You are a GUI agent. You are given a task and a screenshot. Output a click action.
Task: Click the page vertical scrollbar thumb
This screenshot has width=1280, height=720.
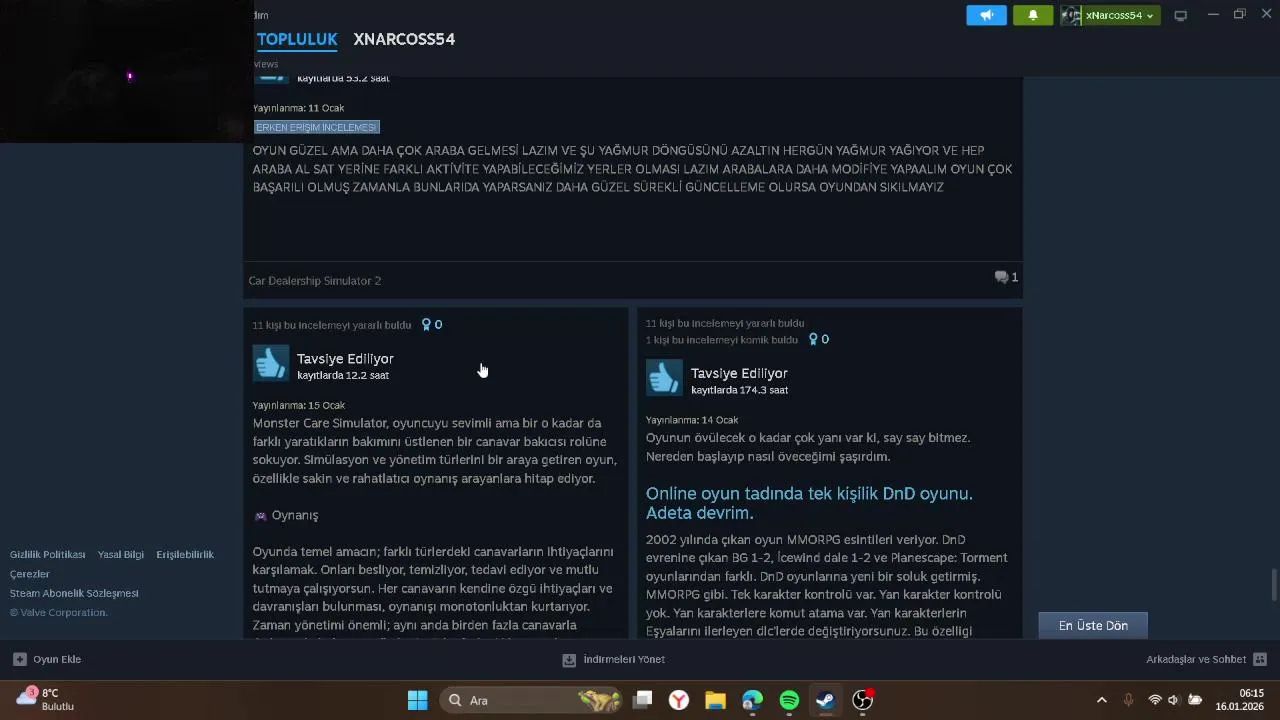1274,585
